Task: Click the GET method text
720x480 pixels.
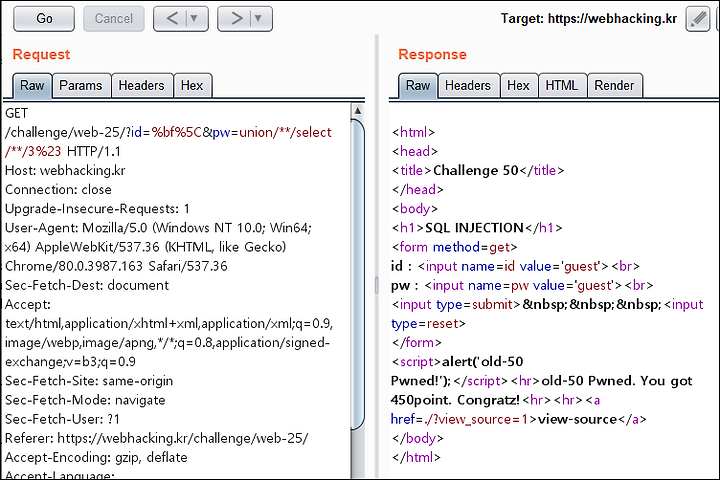Action: pos(17,113)
